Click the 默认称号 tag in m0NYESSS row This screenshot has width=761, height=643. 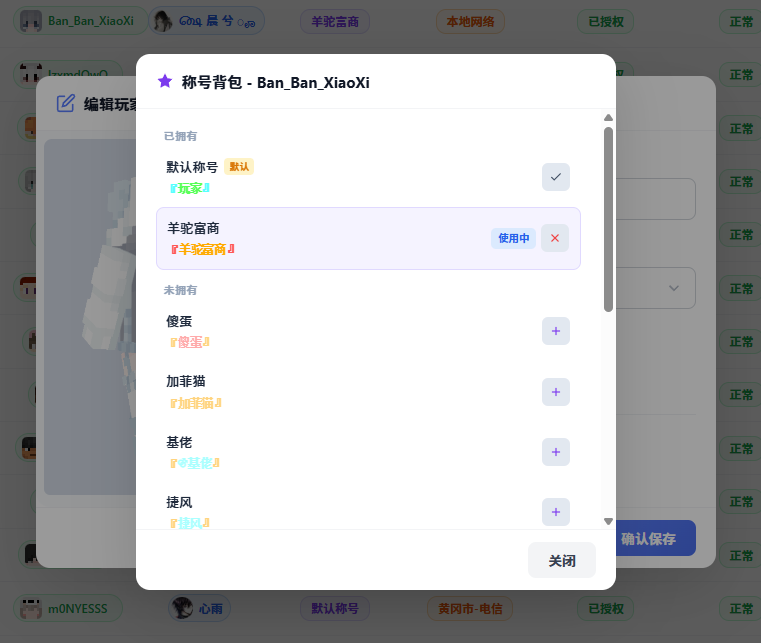[335, 609]
